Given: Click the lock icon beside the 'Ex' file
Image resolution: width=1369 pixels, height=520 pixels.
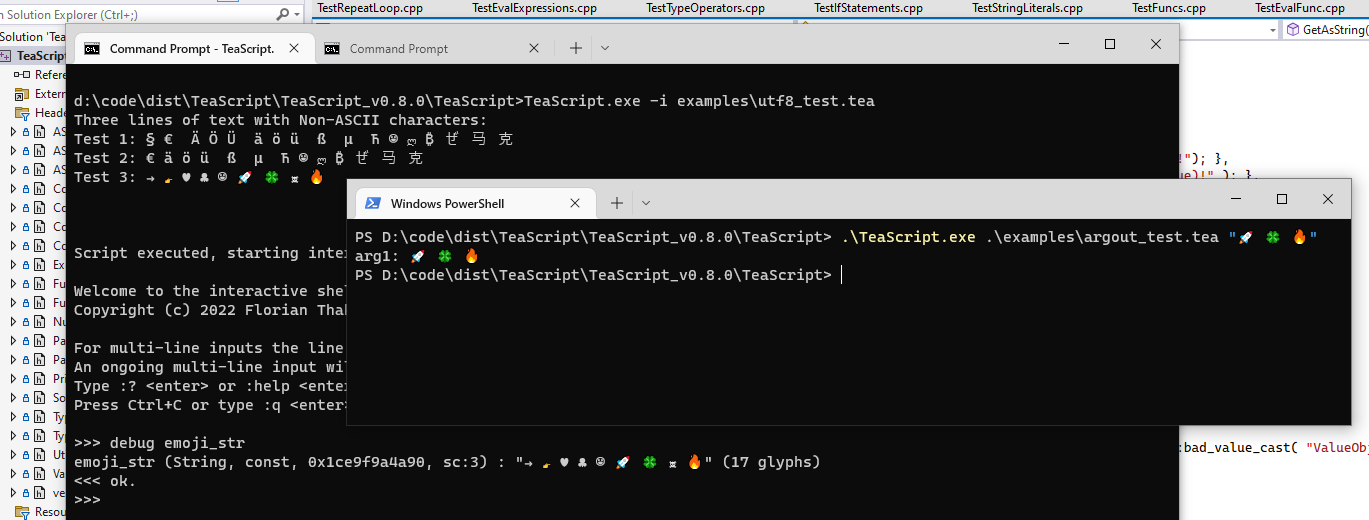Looking at the screenshot, I should click(x=25, y=265).
